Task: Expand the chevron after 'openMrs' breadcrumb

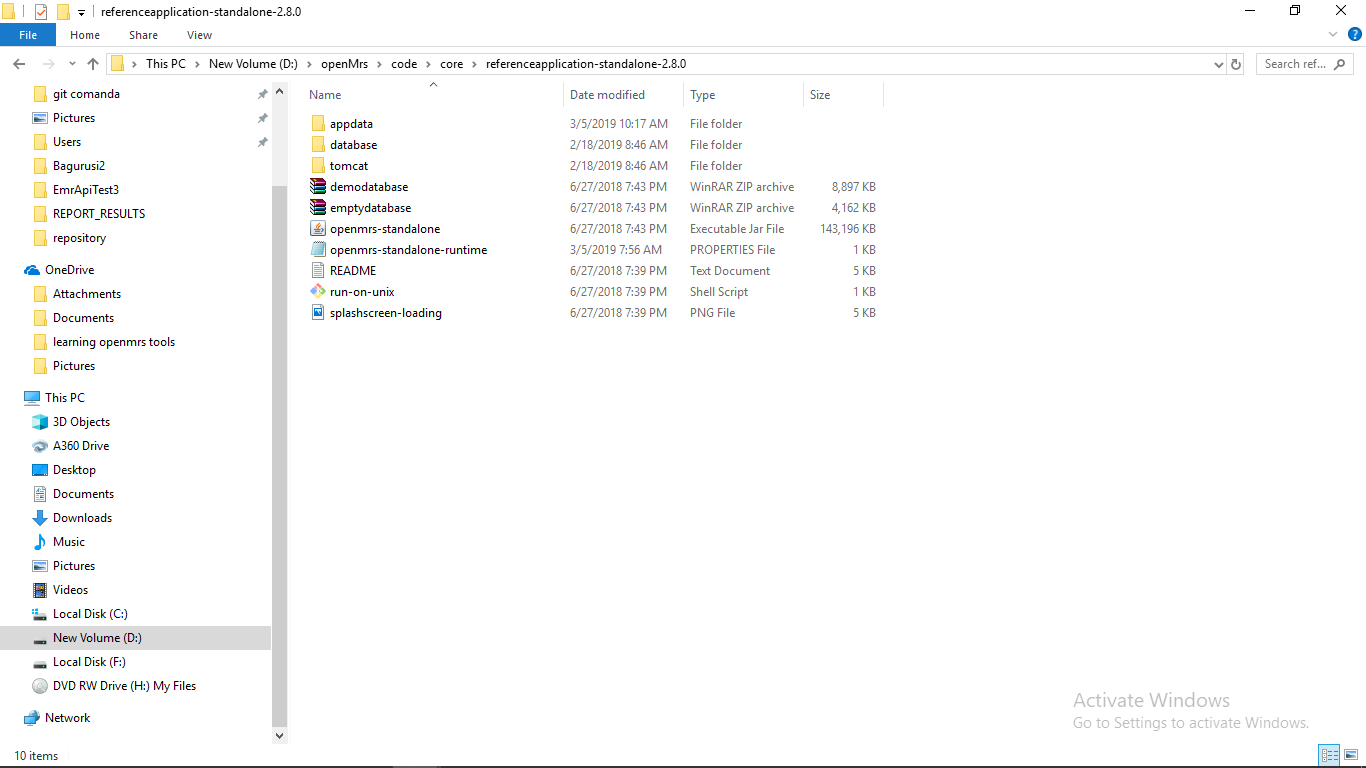Action: pyautogui.click(x=380, y=64)
